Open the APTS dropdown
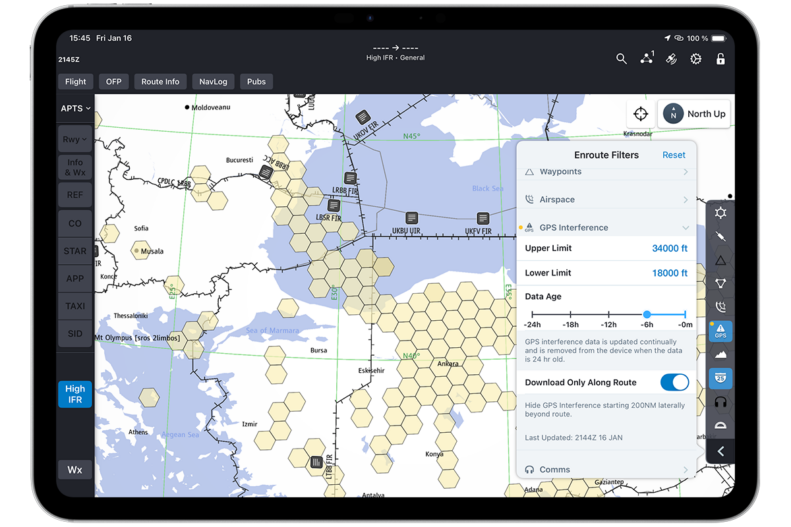 point(75,108)
